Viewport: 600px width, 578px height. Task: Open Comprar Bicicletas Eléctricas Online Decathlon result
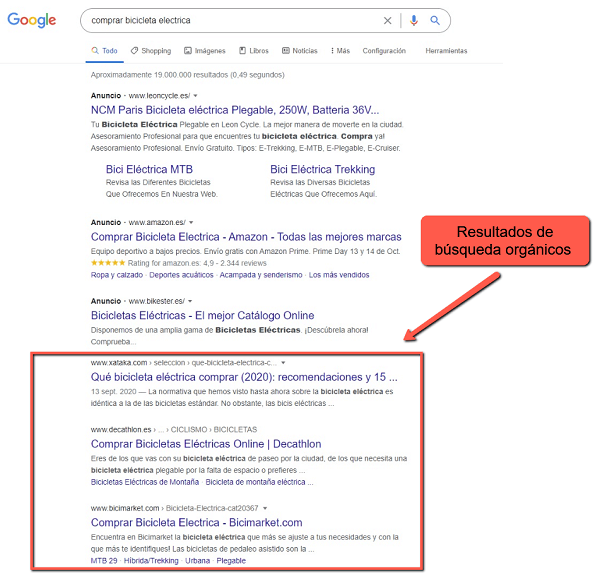point(206,444)
